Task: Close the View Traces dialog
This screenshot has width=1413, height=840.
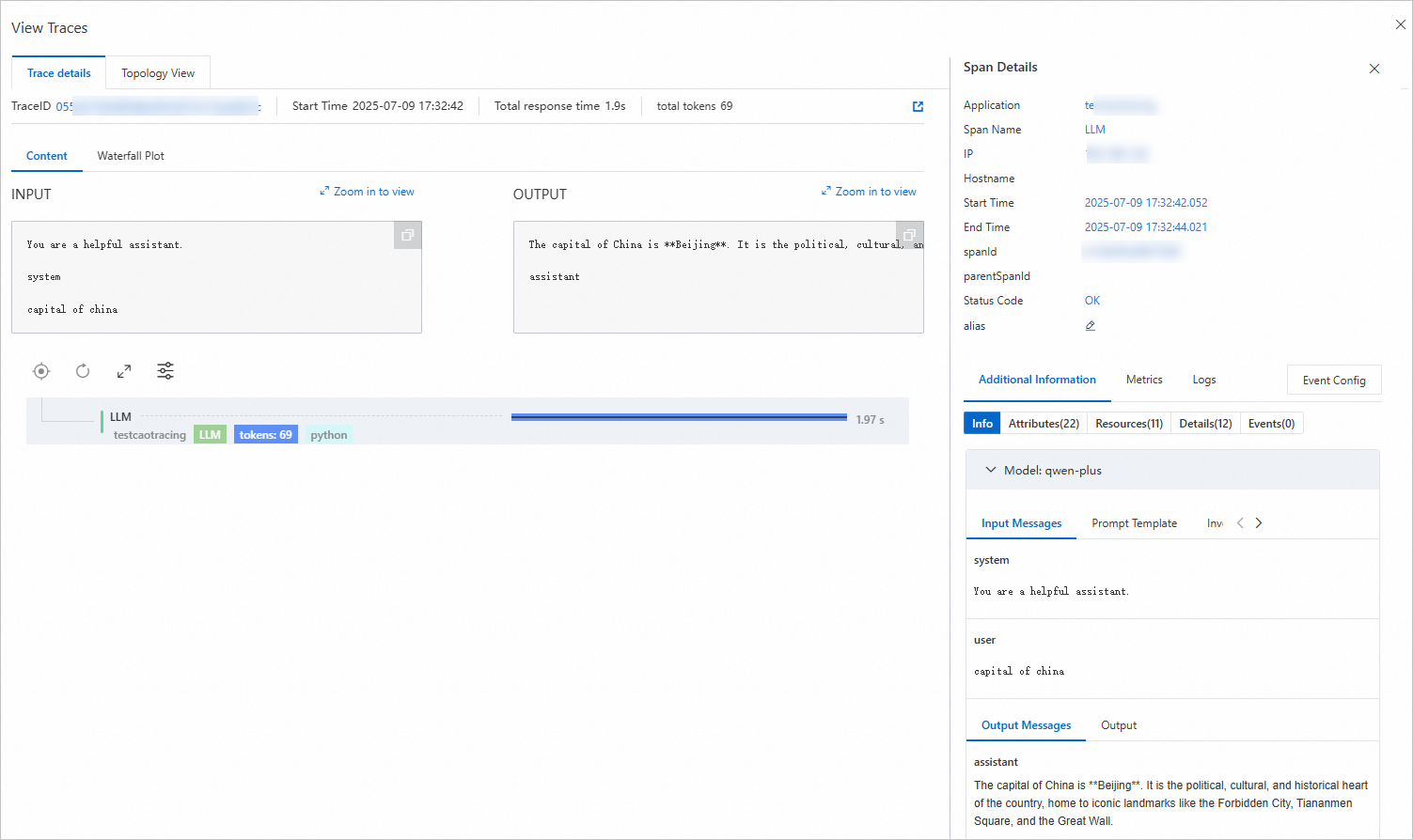Action: pos(1401,24)
